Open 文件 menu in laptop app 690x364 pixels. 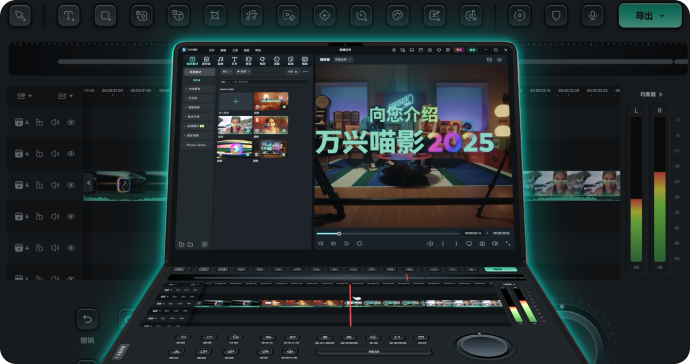(x=211, y=50)
